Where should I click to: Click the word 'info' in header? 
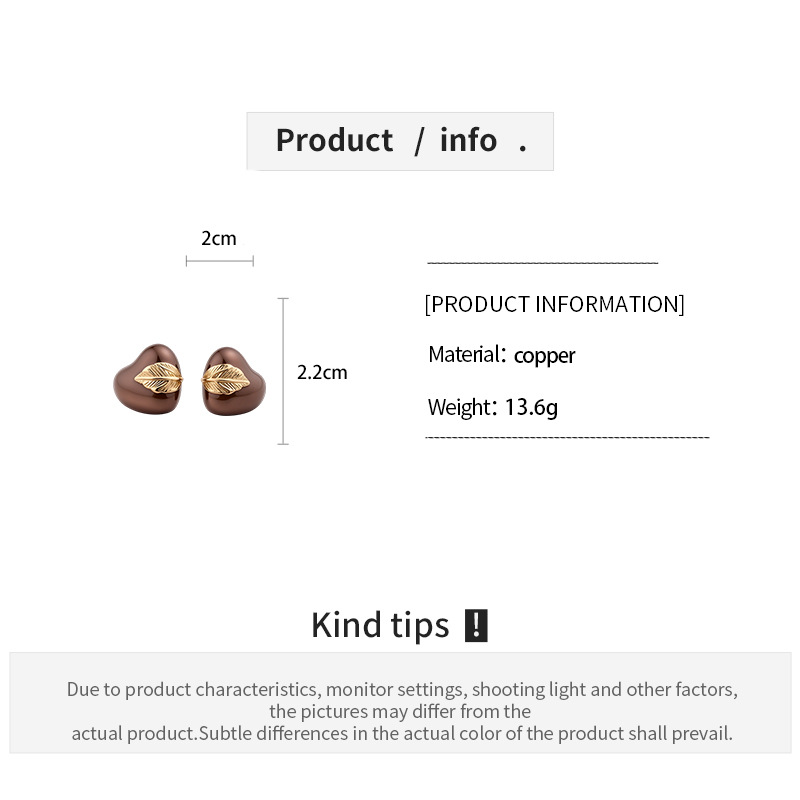tap(468, 140)
